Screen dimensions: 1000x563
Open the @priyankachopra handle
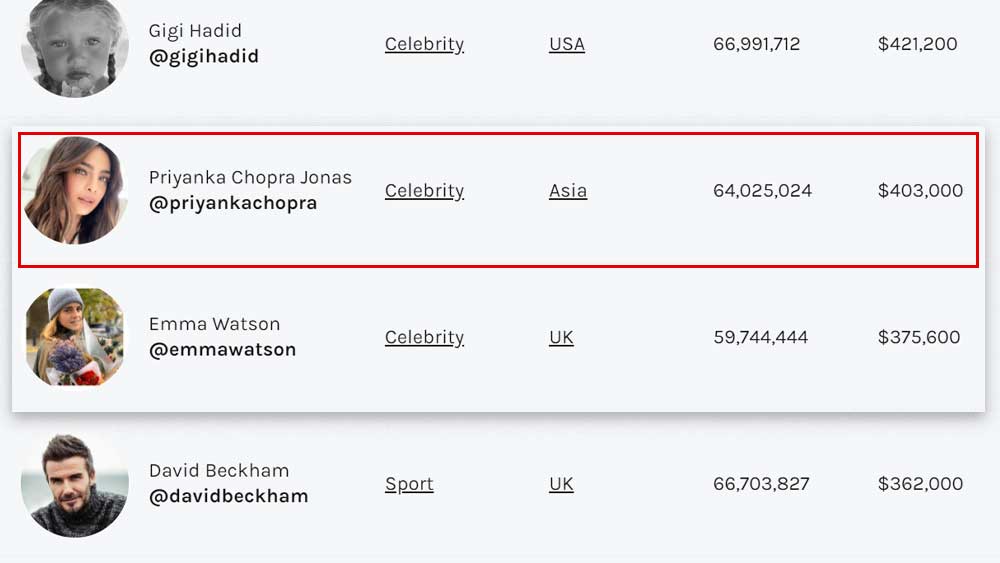click(233, 203)
